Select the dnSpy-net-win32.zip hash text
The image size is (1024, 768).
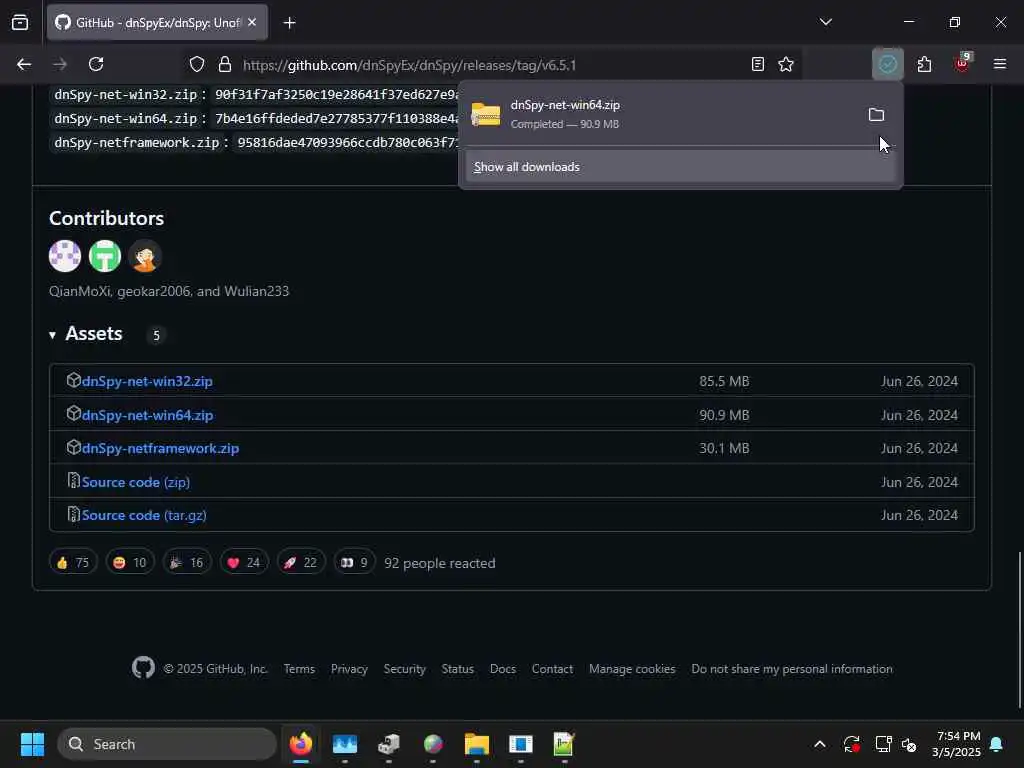pos(336,95)
